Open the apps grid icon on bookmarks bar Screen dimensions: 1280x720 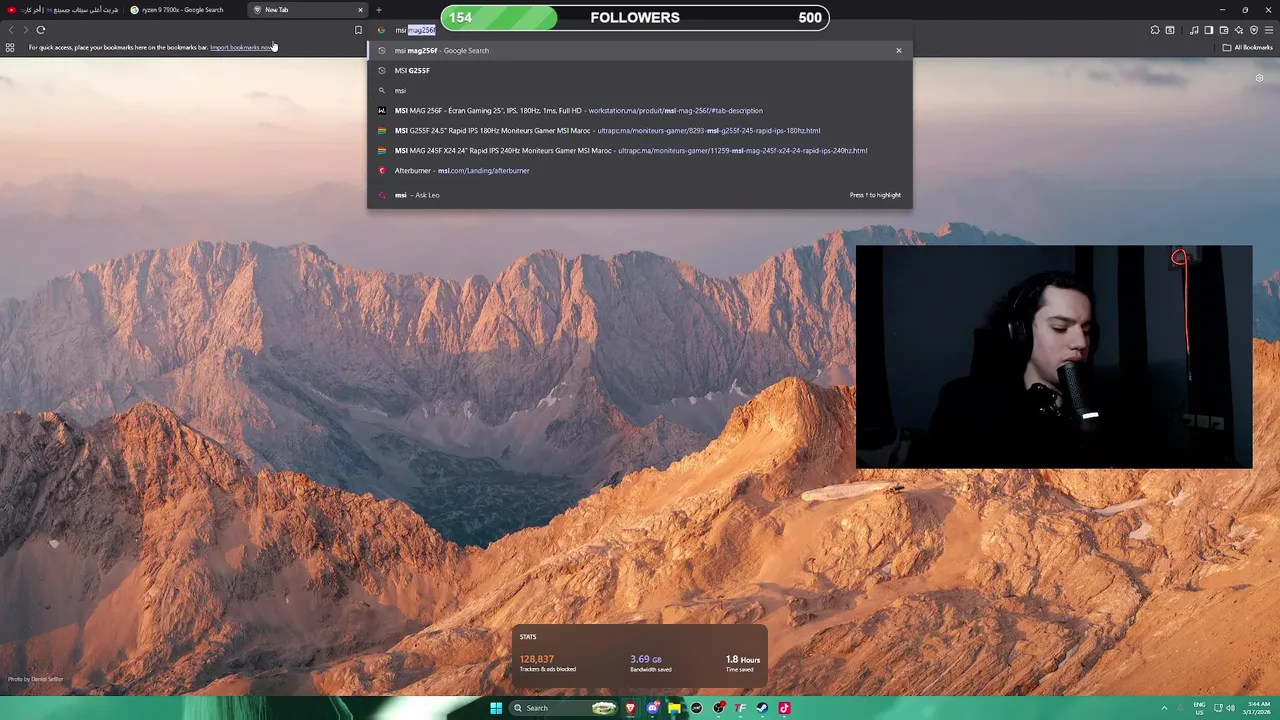10,47
